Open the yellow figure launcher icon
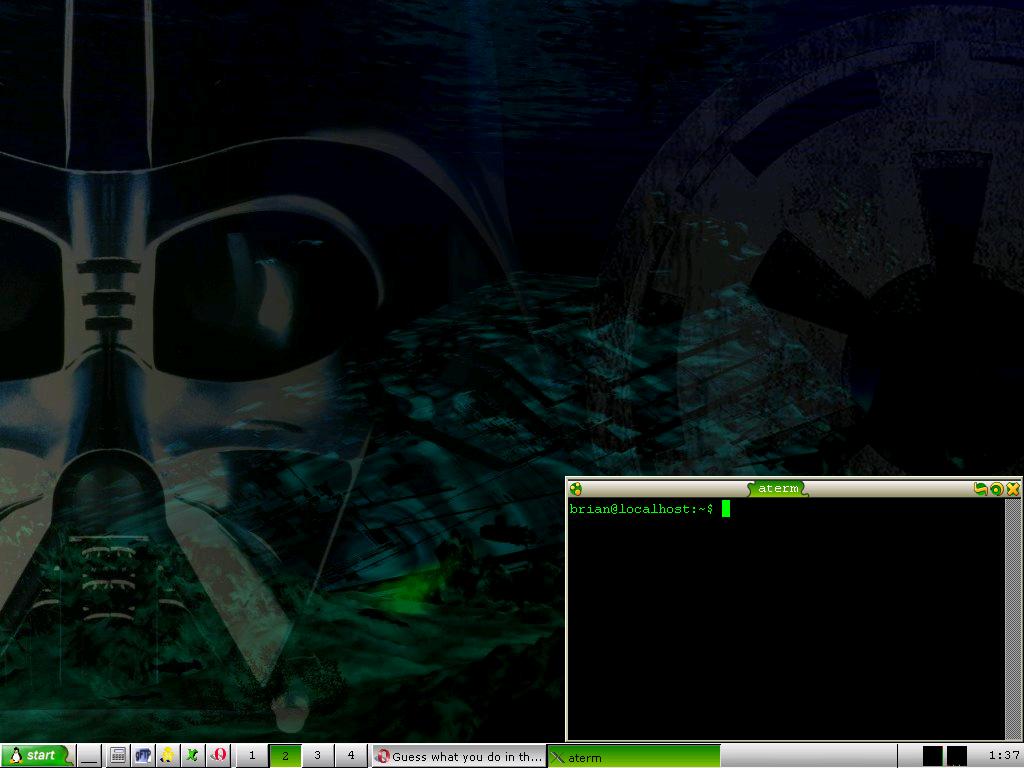The image size is (1024, 768). pyautogui.click(x=167, y=756)
